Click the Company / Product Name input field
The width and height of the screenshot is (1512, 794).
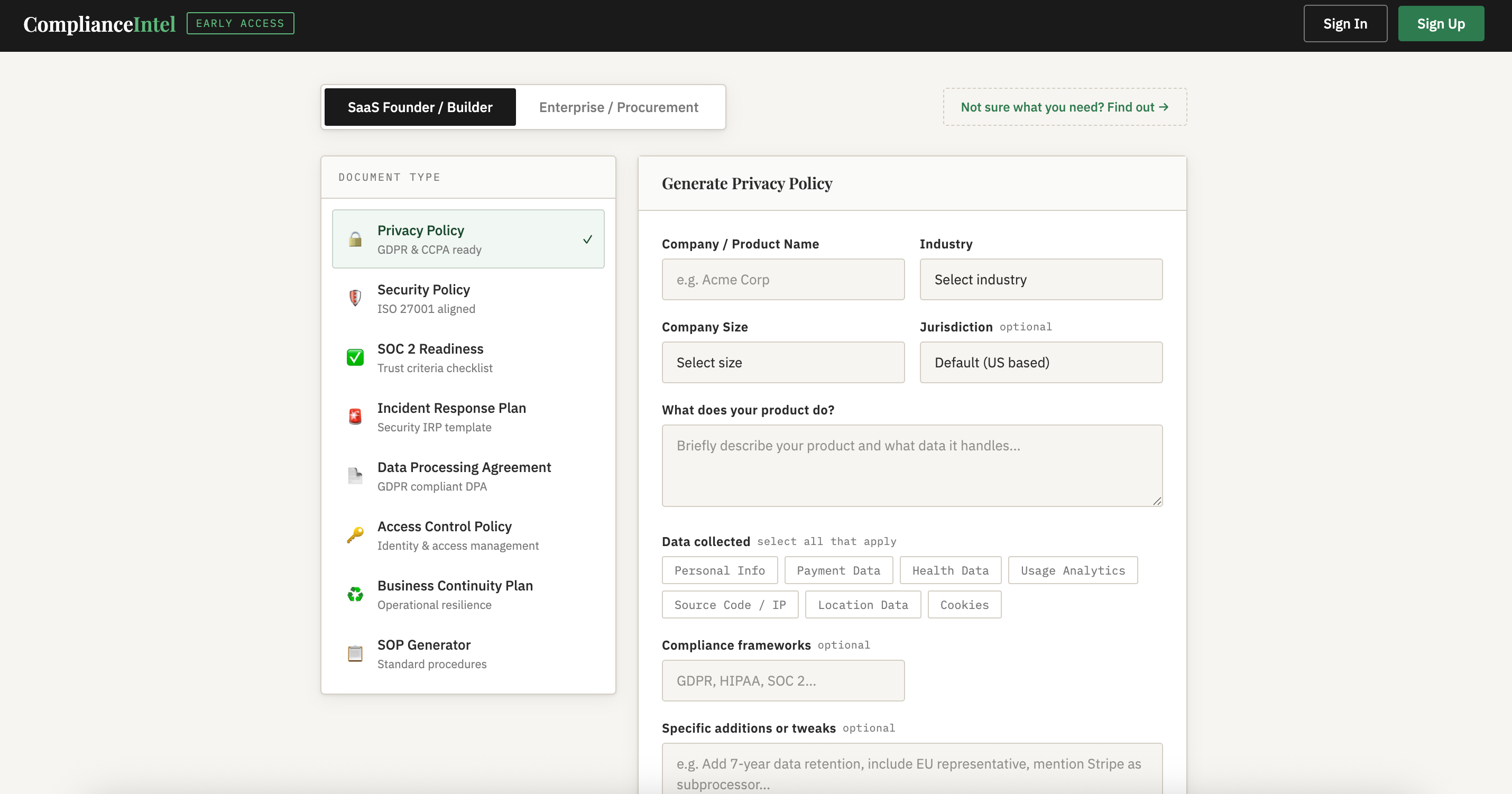point(782,280)
